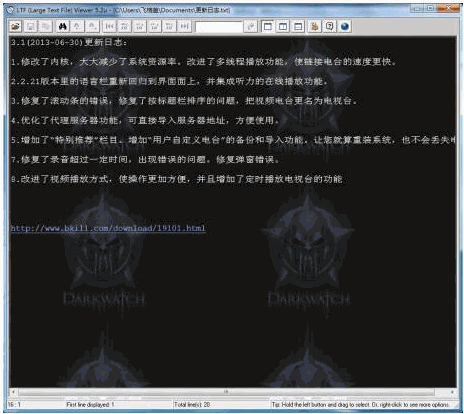Click the grayed-out save disk icon
Viewport: 464px width, 414px height.
coord(31,26)
